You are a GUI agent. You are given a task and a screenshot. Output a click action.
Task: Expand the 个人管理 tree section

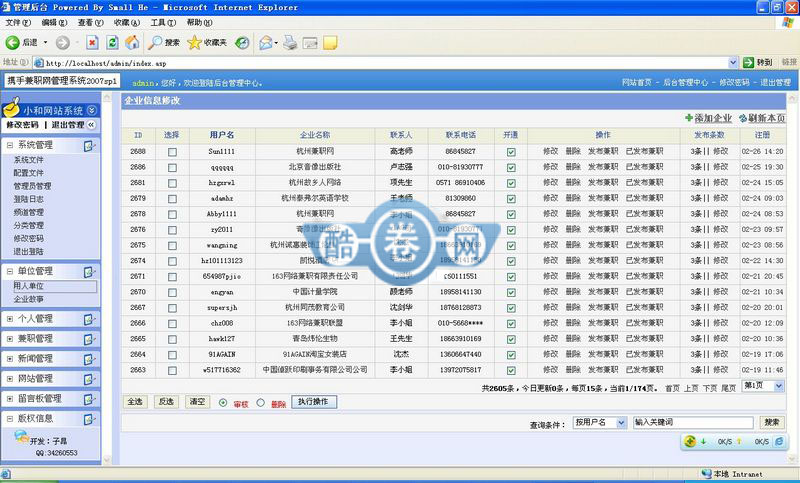point(10,319)
